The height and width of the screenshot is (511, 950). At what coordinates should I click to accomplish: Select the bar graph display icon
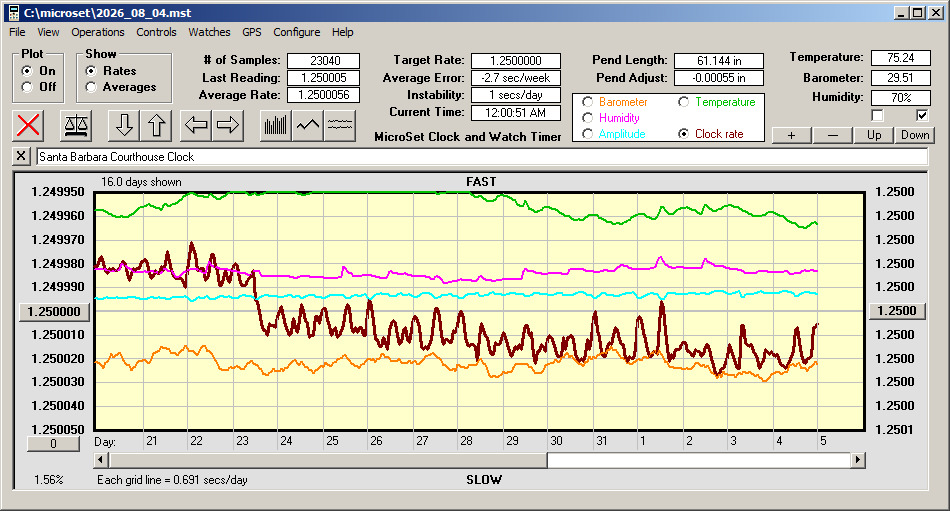click(x=276, y=125)
